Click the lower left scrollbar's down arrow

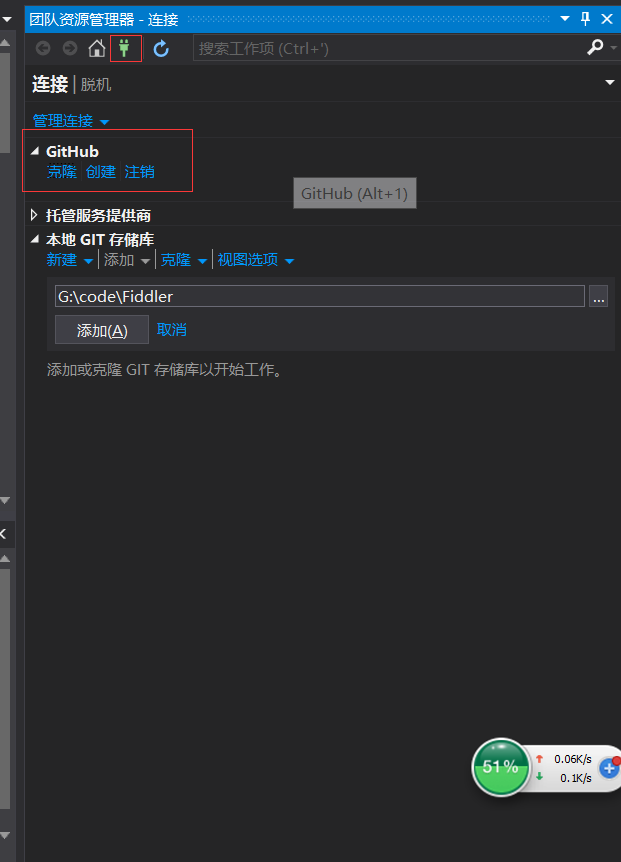[x=5, y=835]
